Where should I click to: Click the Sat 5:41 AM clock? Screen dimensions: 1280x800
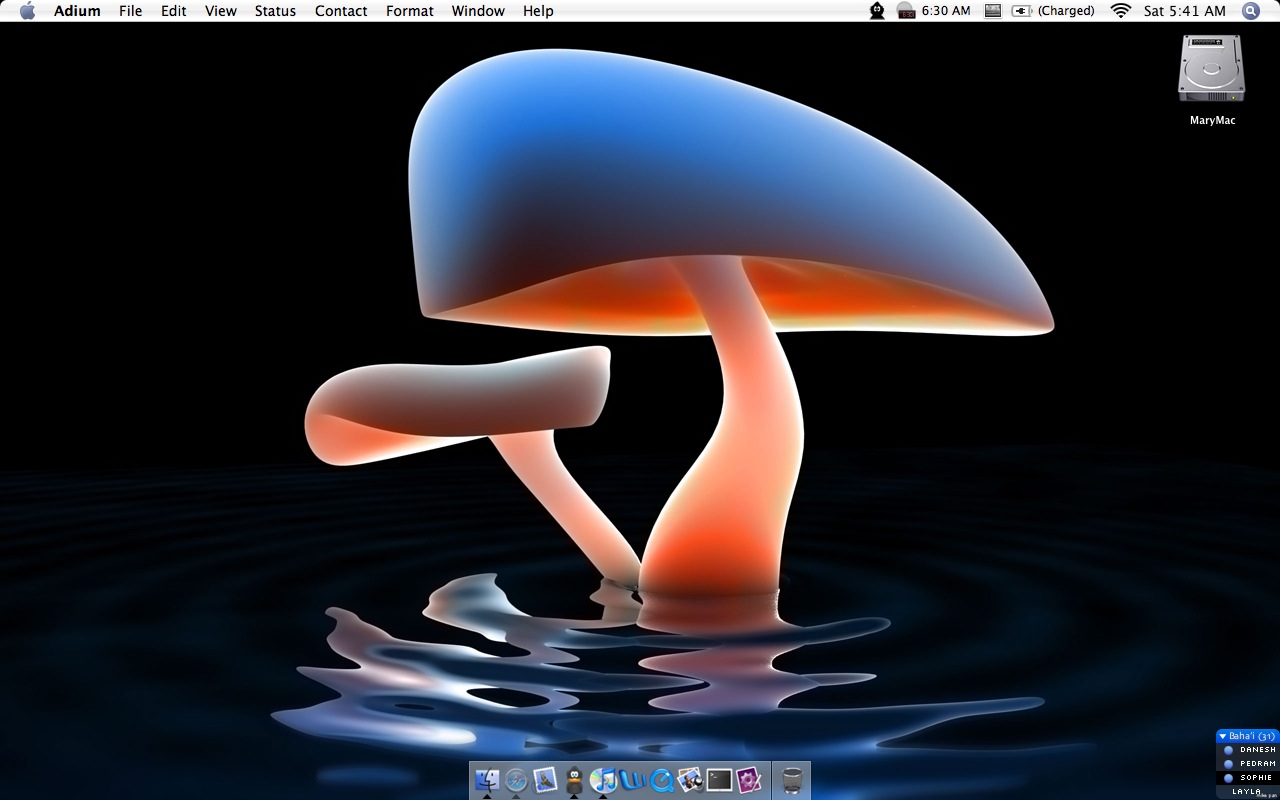point(1185,11)
